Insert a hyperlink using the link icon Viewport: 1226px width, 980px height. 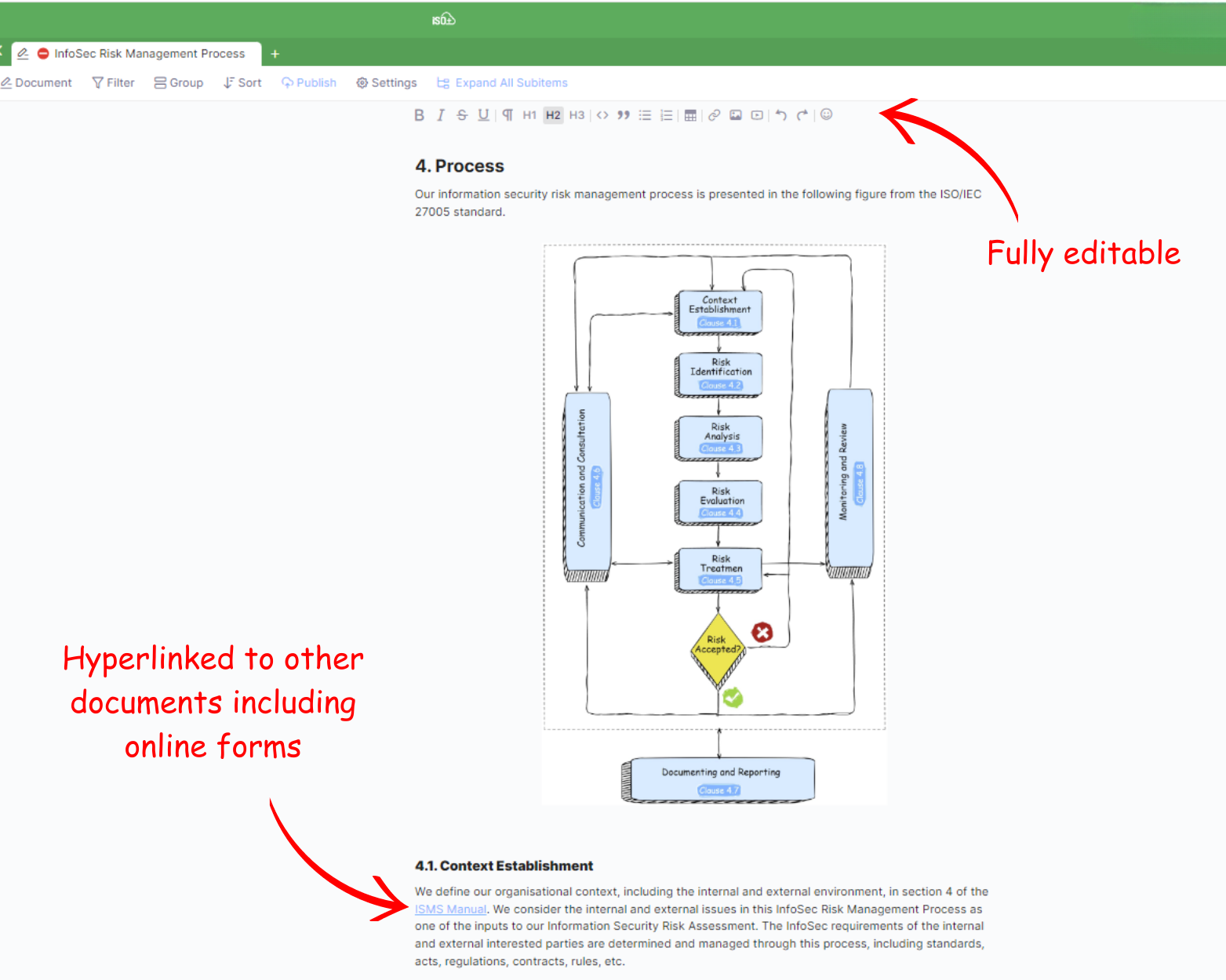pos(714,115)
